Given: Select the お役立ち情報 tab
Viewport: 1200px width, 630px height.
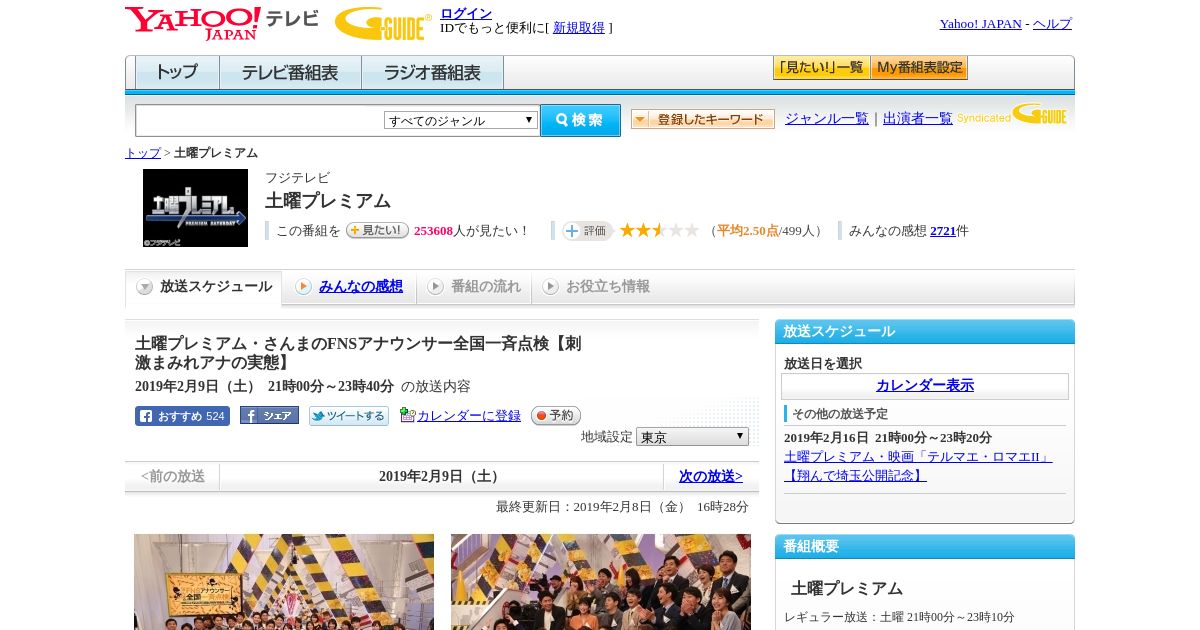Looking at the screenshot, I should pyautogui.click(x=596, y=287).
